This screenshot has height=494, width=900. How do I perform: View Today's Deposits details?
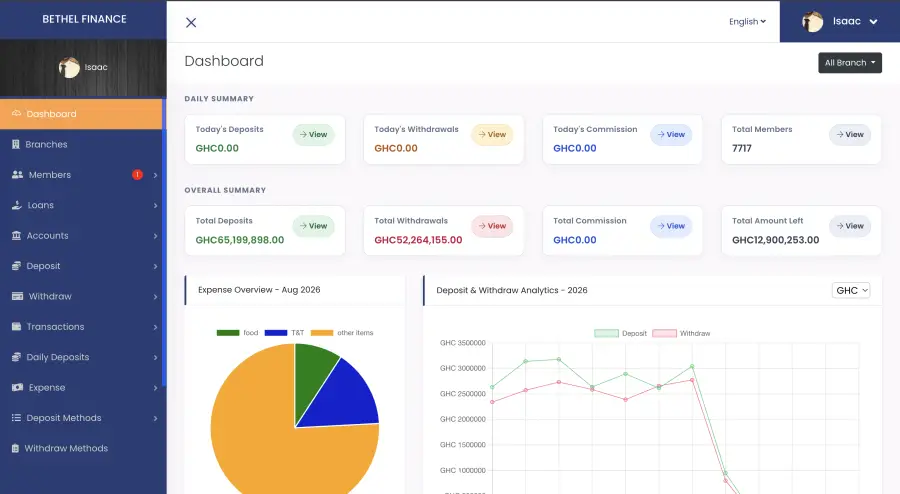pos(313,134)
